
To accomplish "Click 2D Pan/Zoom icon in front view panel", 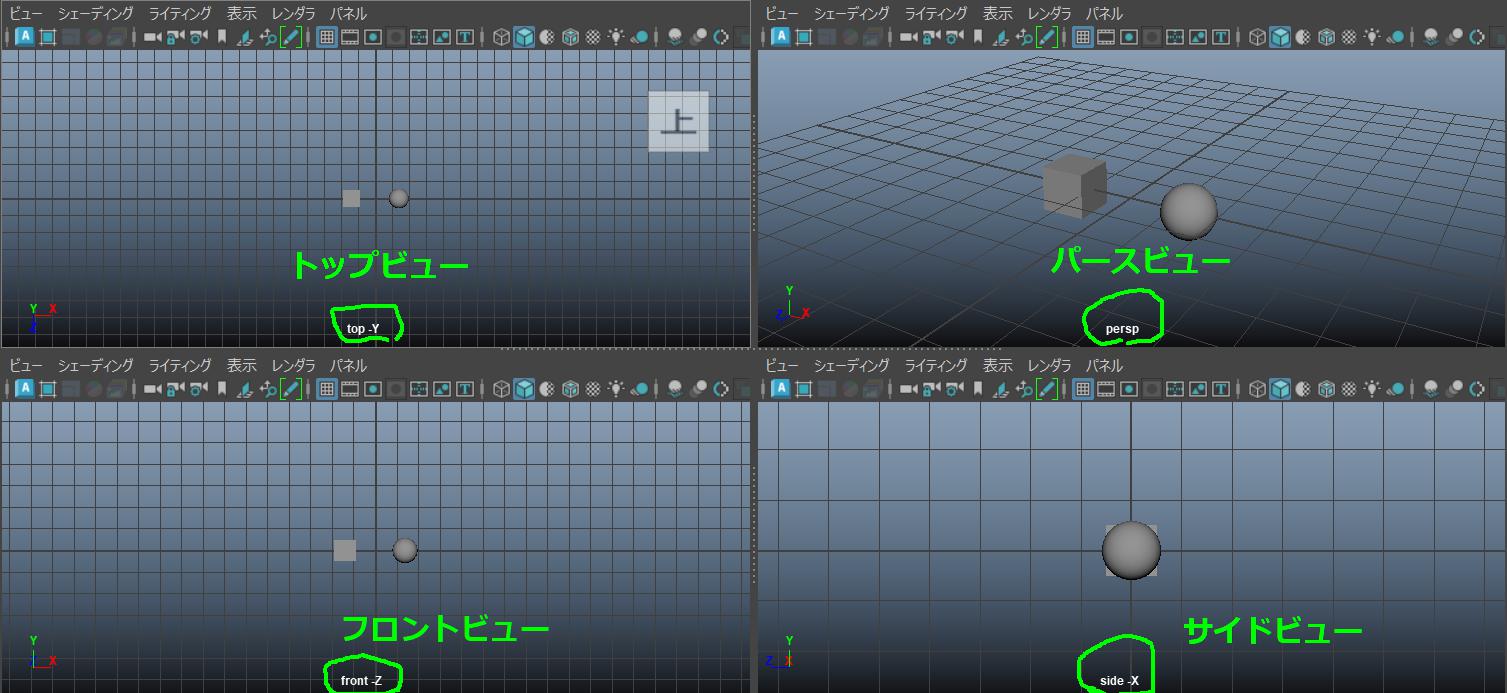I will click(268, 389).
